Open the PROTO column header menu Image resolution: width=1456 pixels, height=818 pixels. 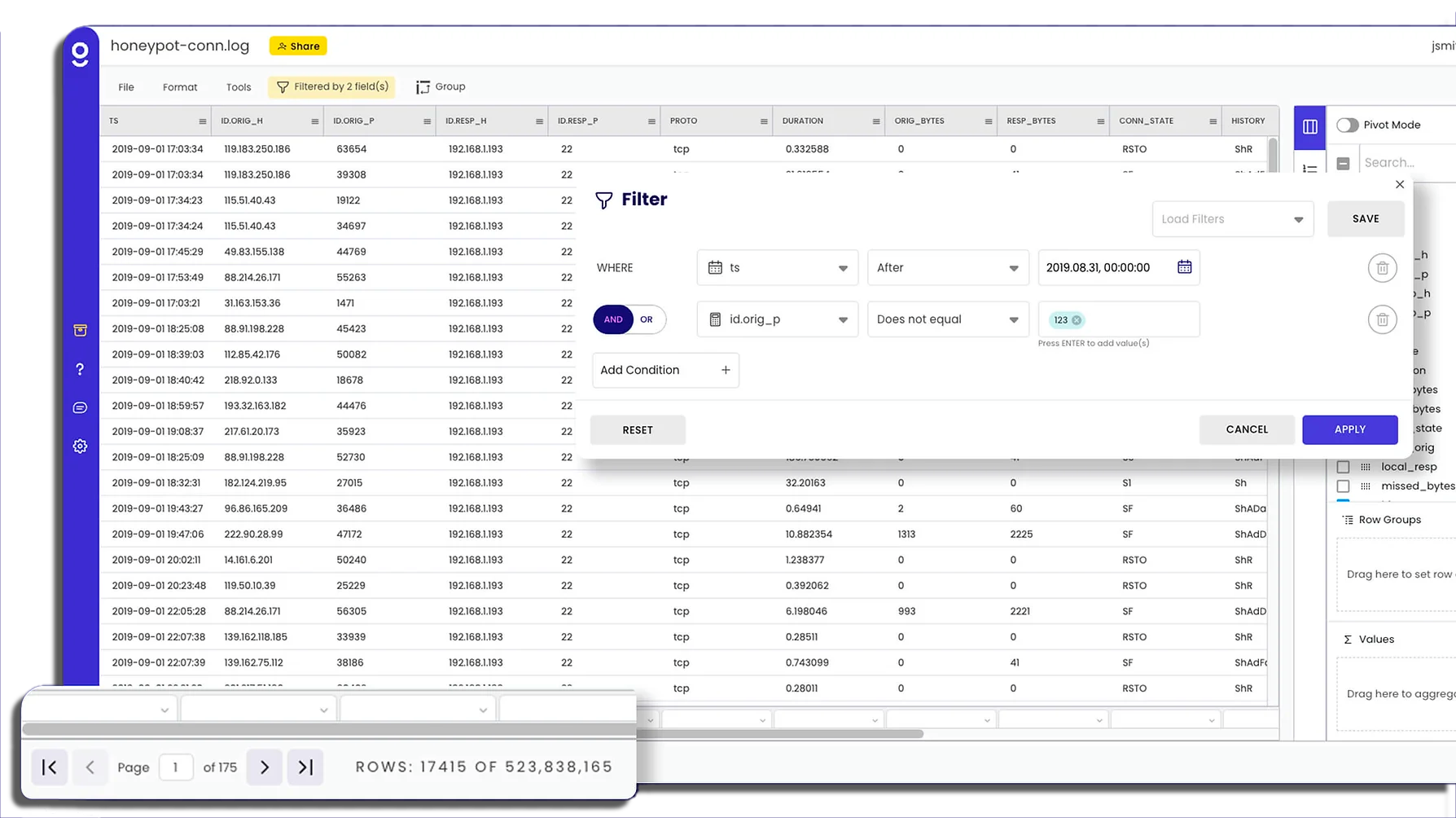click(763, 121)
